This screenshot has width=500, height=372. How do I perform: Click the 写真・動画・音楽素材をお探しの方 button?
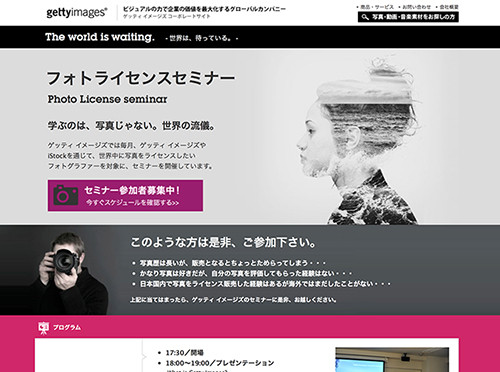point(408,17)
